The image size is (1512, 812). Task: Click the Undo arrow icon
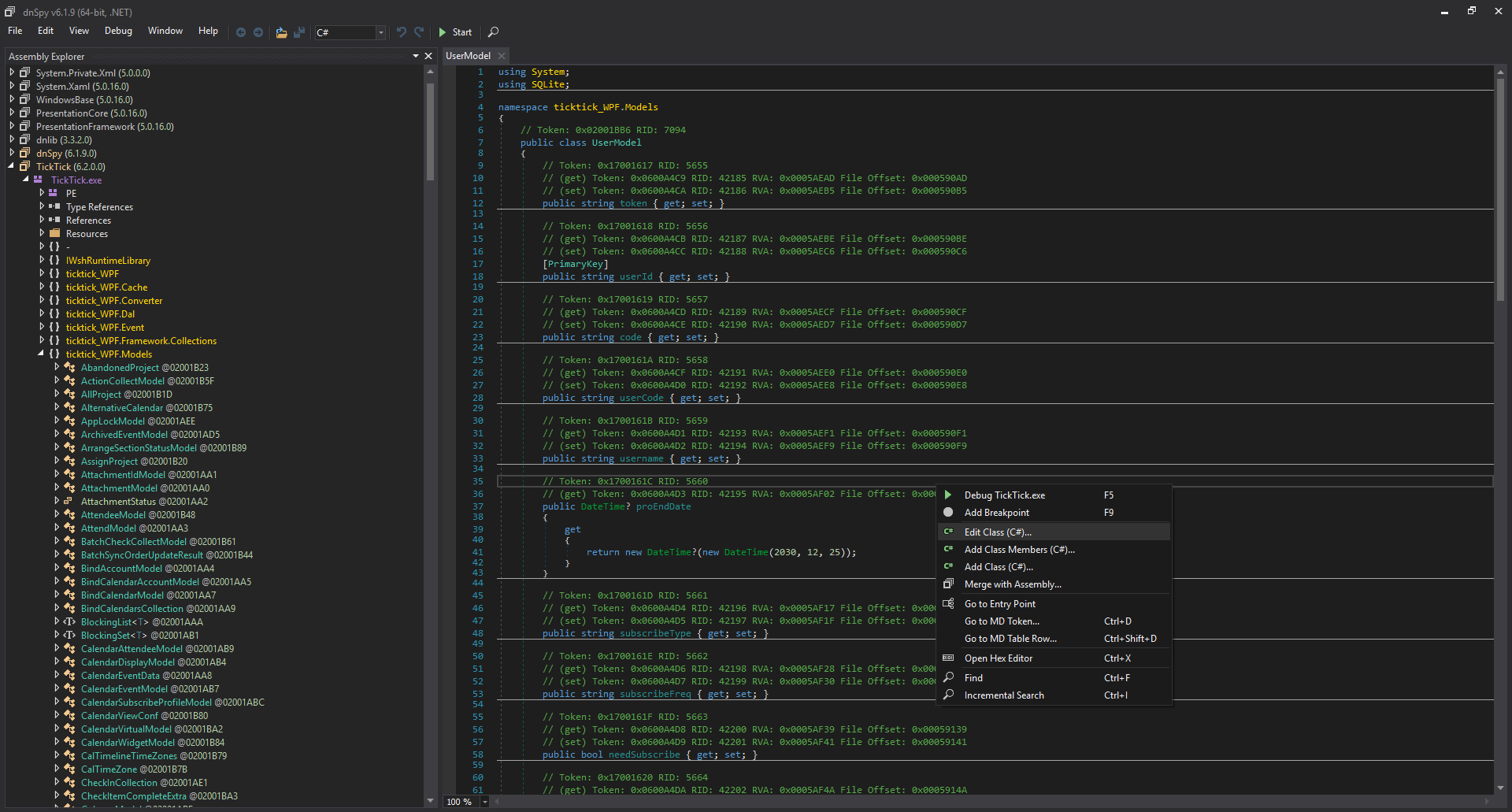point(402,32)
